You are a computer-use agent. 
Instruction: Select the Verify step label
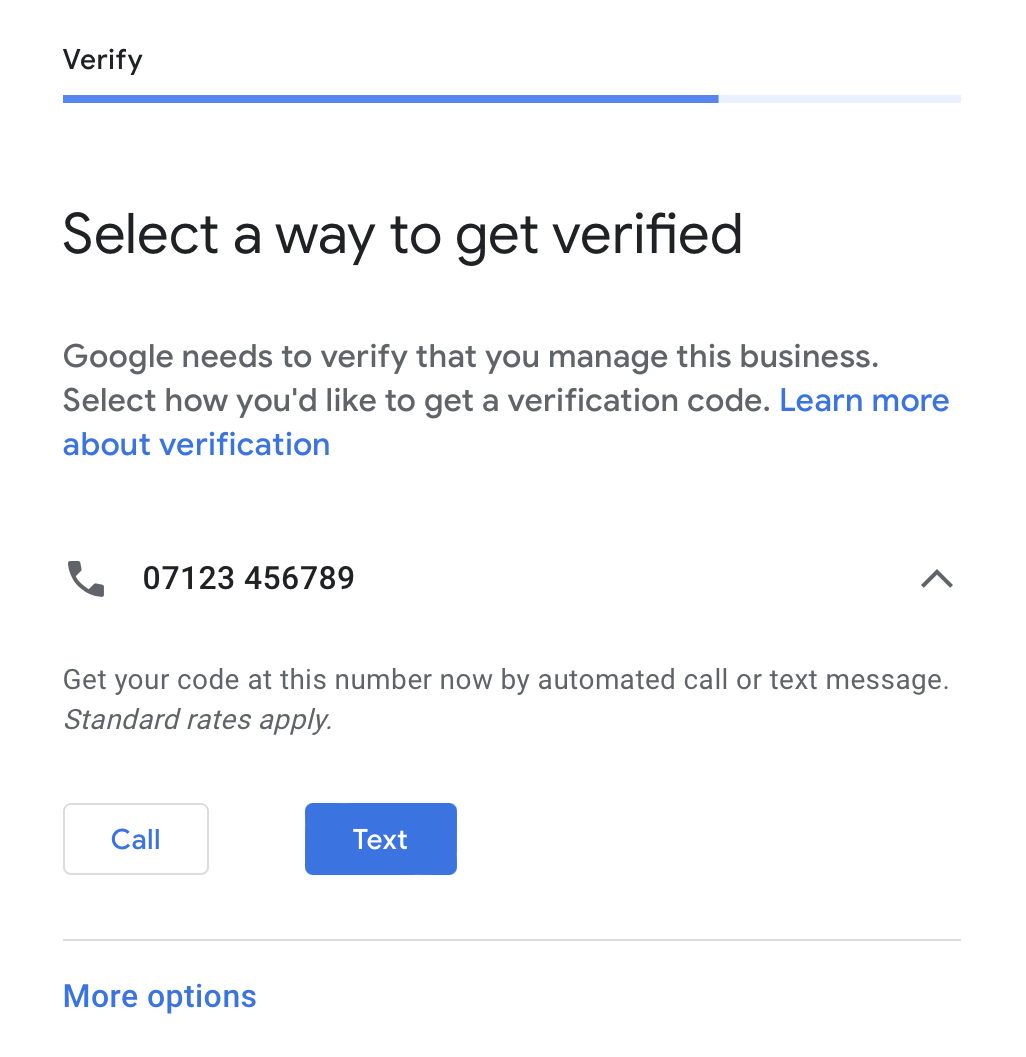click(x=102, y=60)
